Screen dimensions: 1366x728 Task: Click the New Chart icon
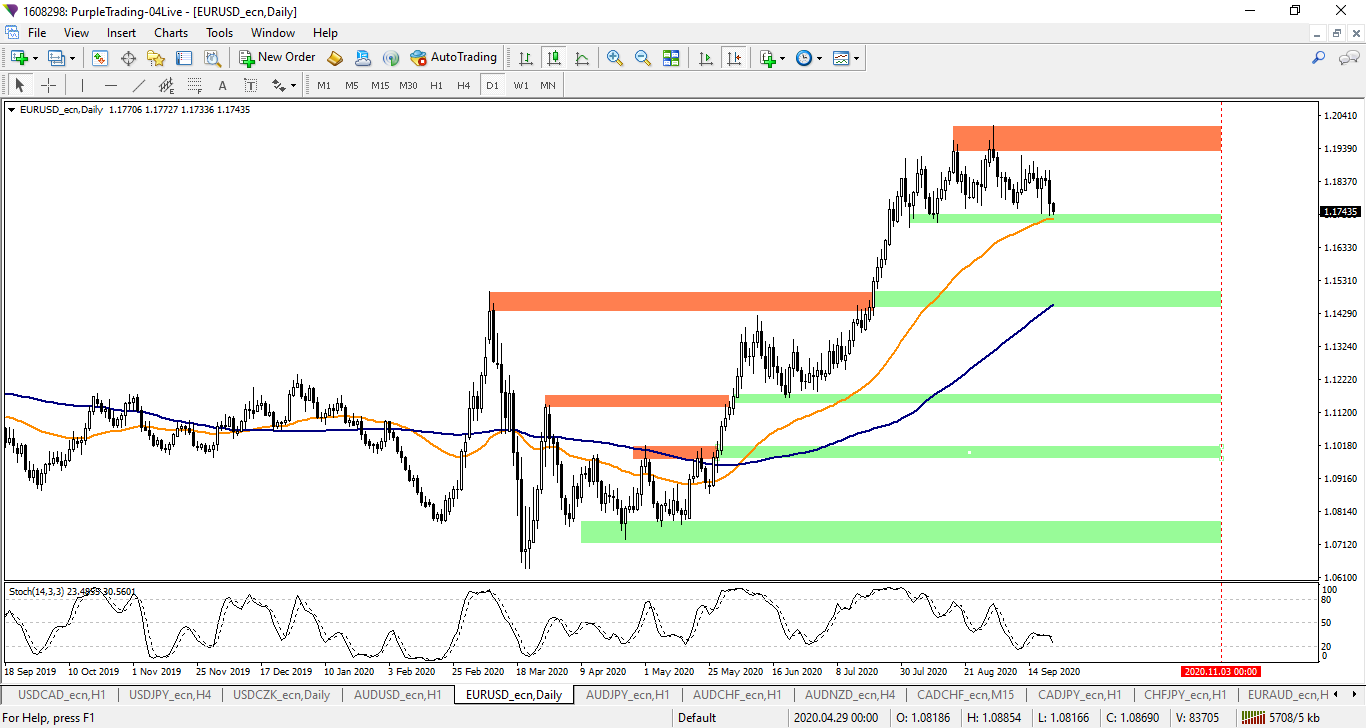pyautogui.click(x=19, y=58)
